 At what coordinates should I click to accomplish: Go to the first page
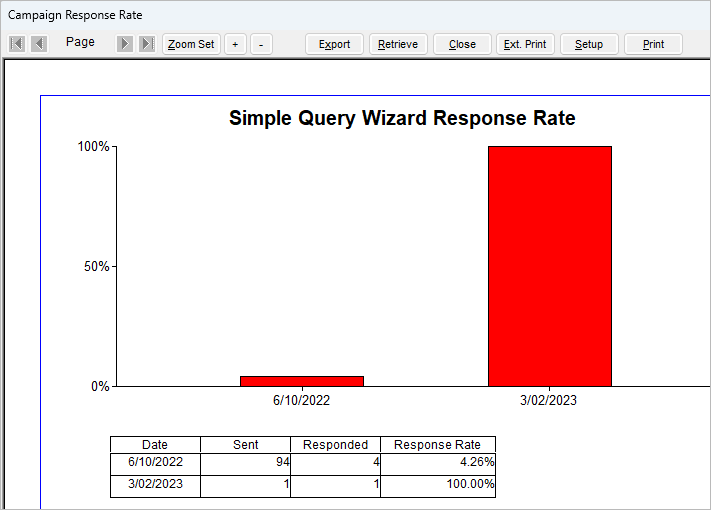pyautogui.click(x=17, y=44)
